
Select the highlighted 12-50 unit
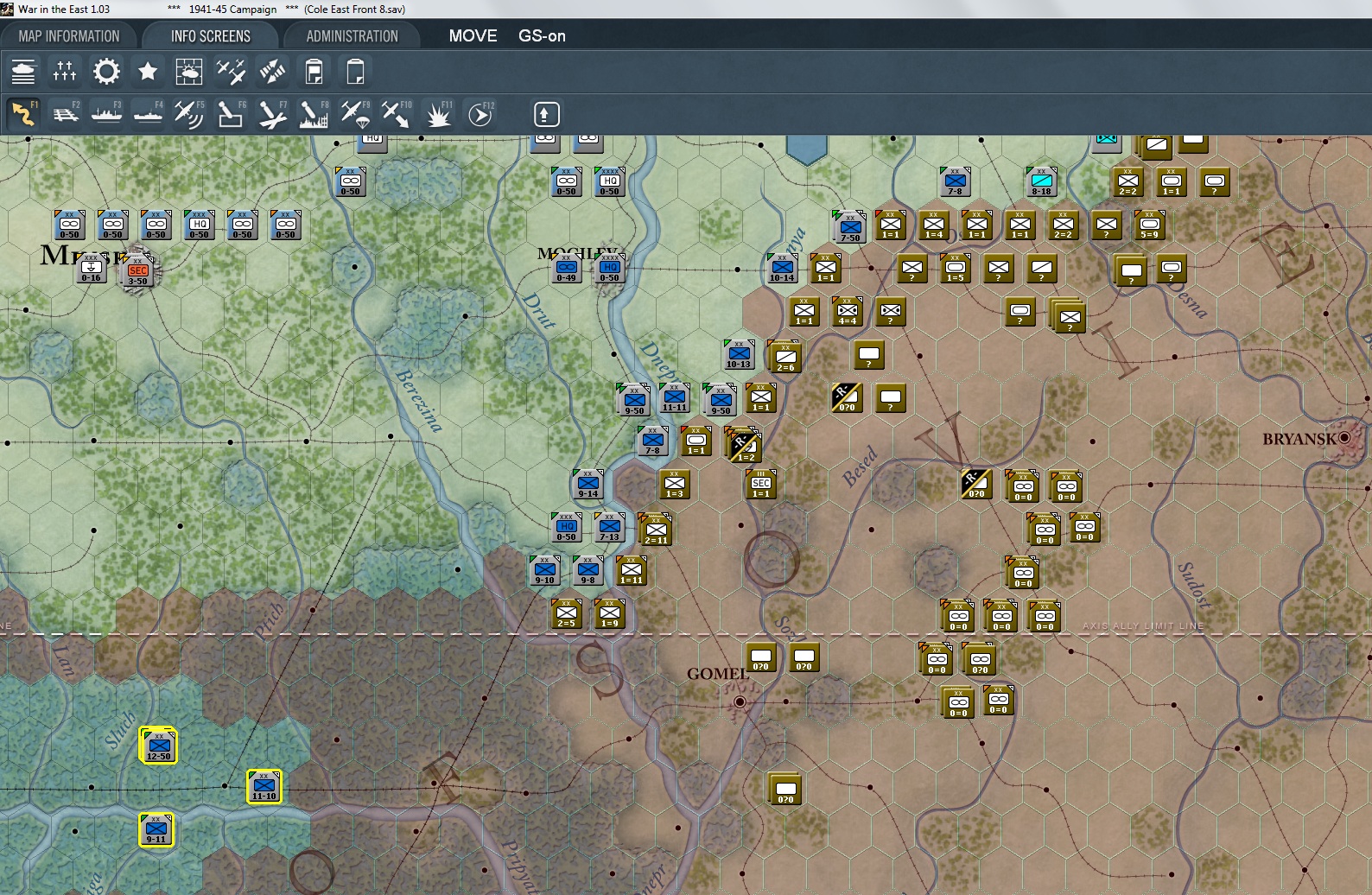click(158, 745)
